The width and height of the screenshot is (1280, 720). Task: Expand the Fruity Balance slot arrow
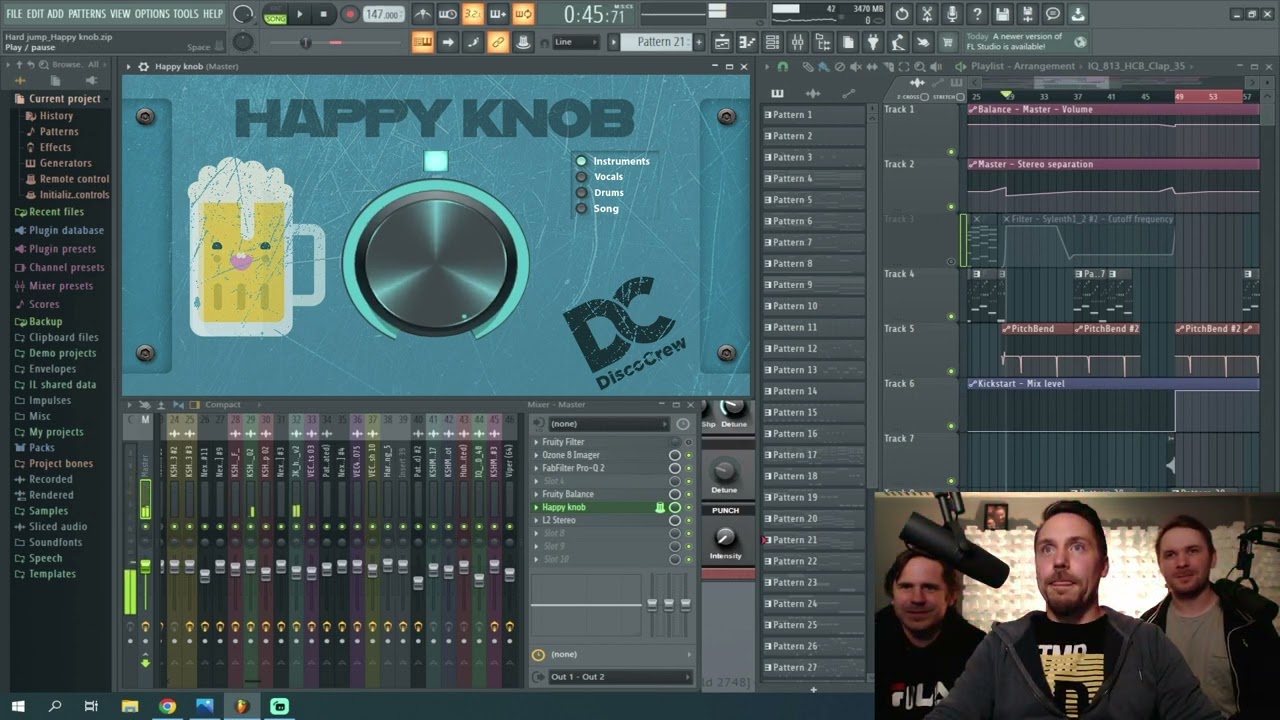536,494
